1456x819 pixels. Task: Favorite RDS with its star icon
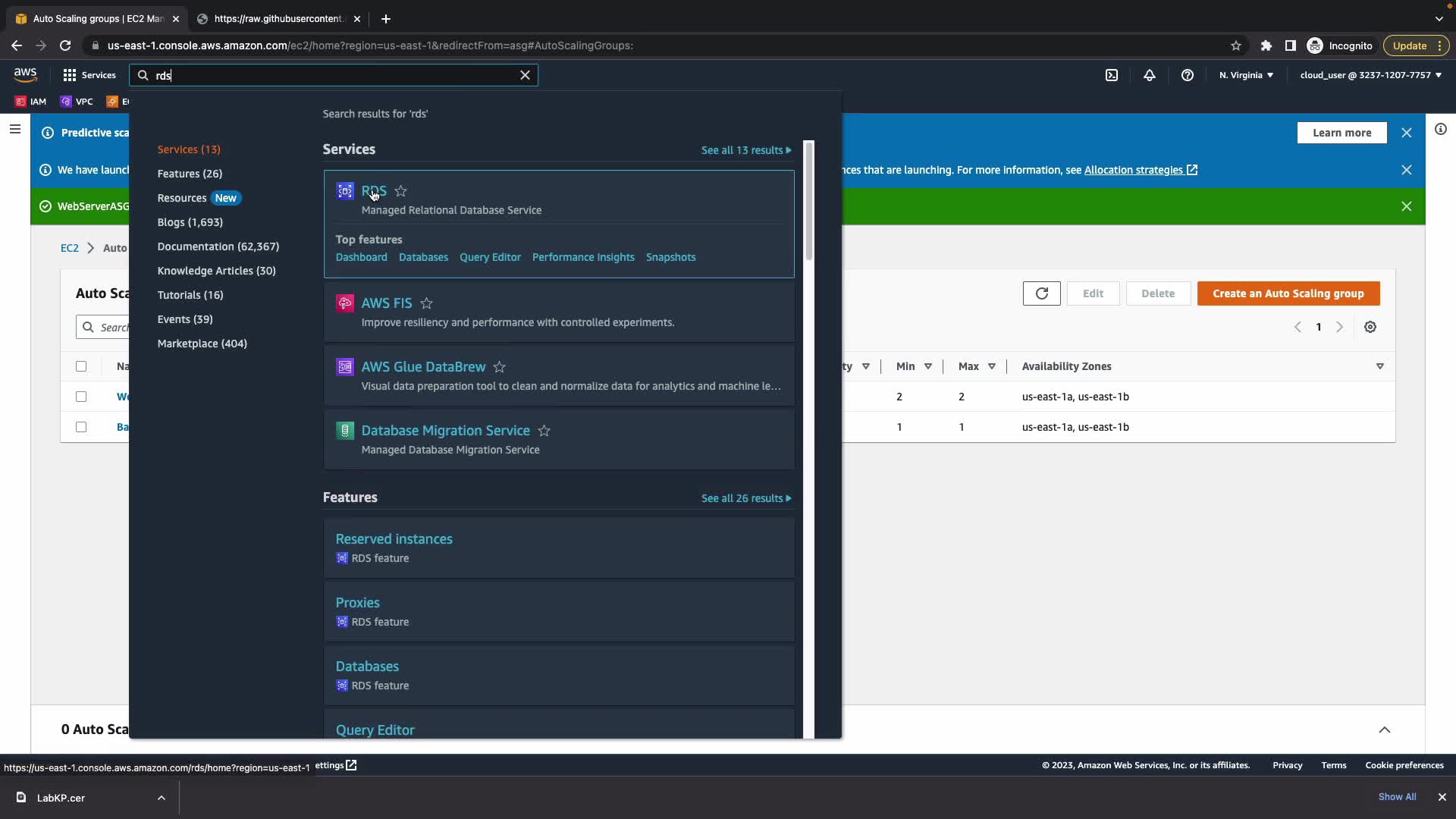click(401, 191)
